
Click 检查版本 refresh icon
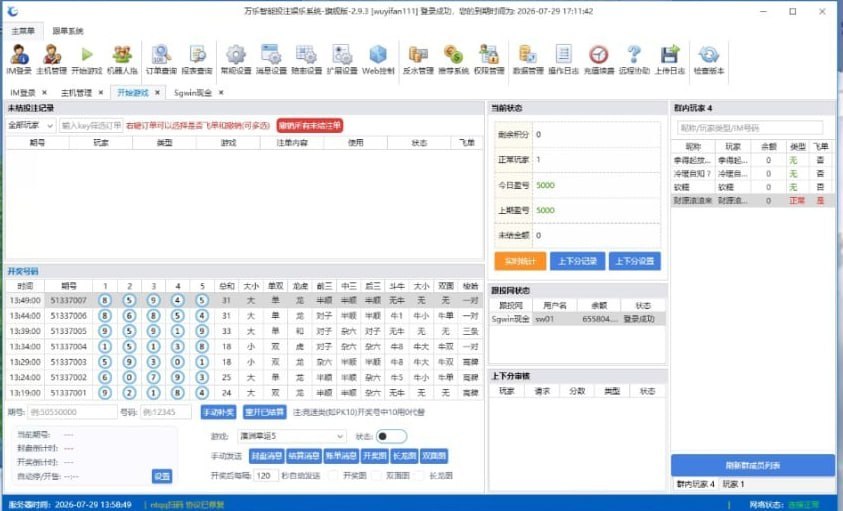(709, 60)
